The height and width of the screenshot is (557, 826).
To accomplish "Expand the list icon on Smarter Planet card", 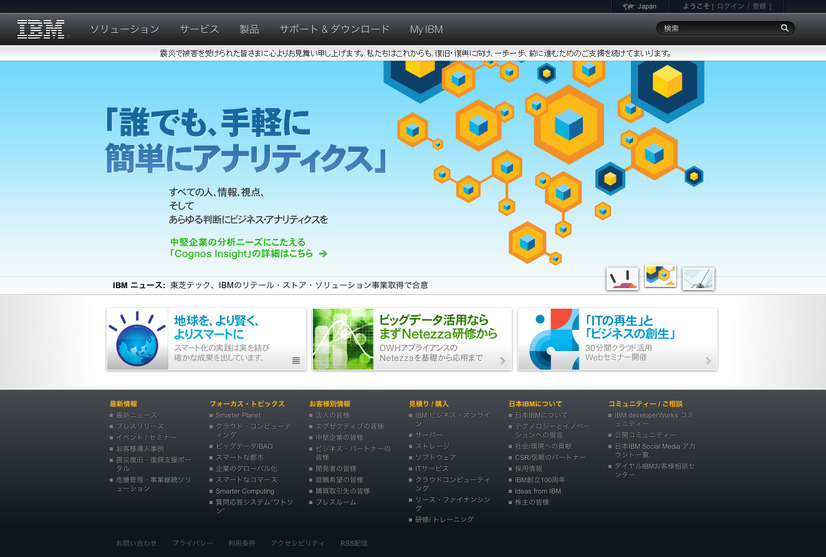I will pyautogui.click(x=296, y=360).
